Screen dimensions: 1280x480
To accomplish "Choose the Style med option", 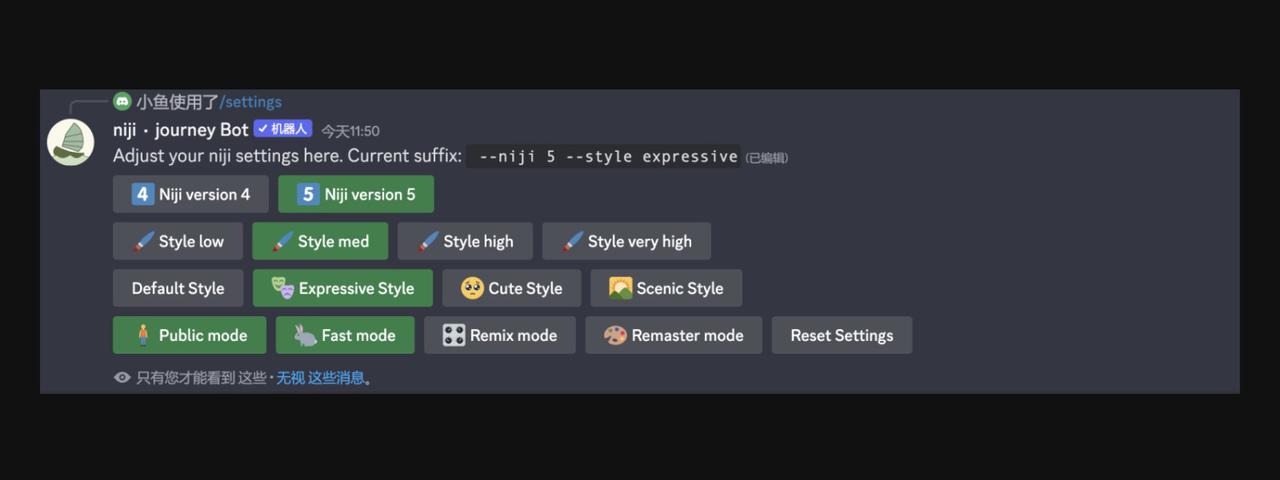I will pyautogui.click(x=320, y=241).
